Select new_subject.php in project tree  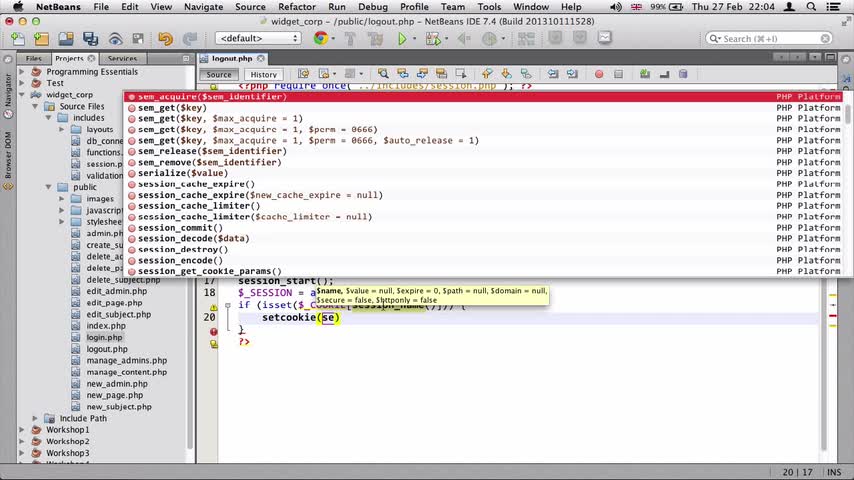click(119, 407)
